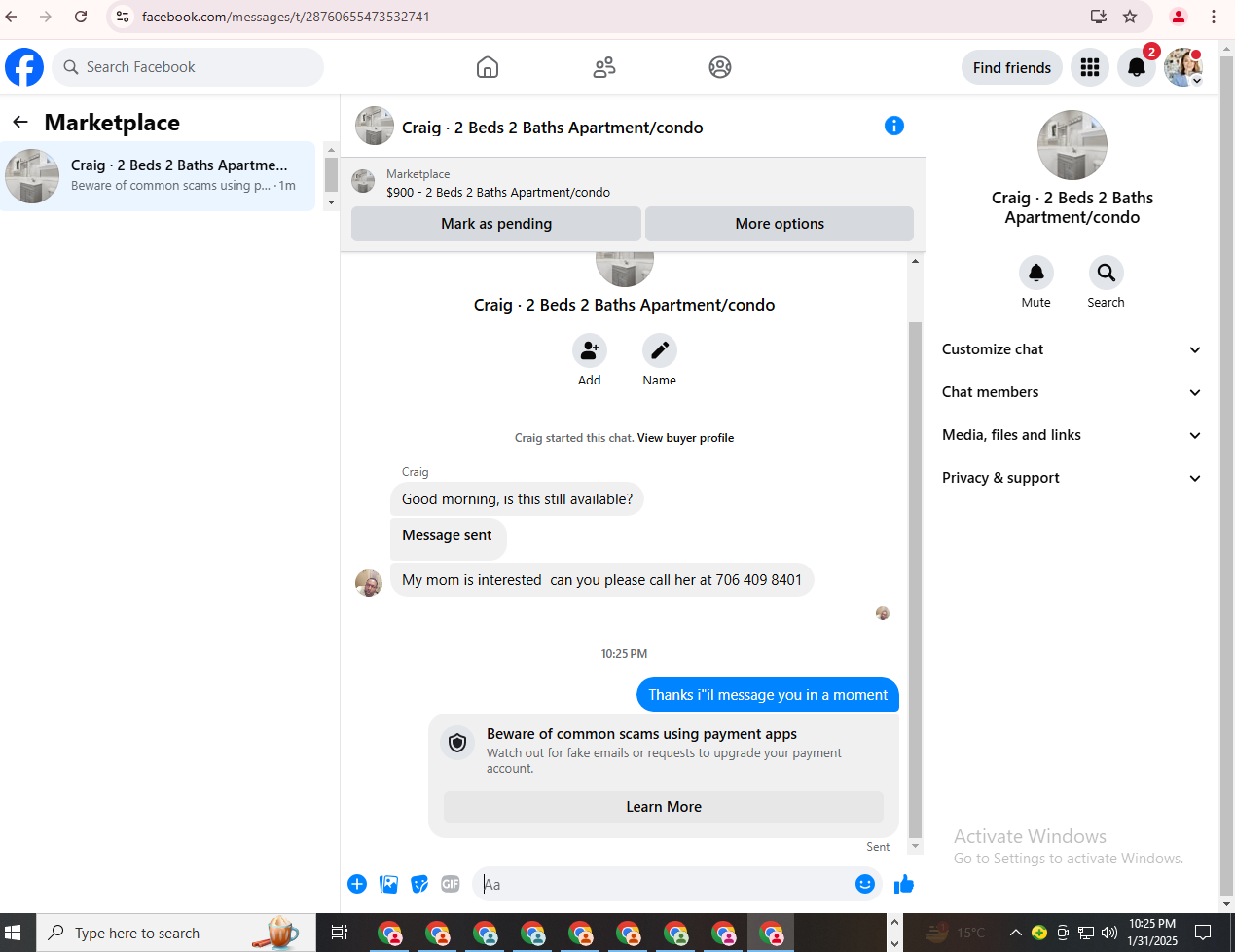The height and width of the screenshot is (952, 1235).
Task: Open Task View on the taskbar
Action: pyautogui.click(x=340, y=933)
